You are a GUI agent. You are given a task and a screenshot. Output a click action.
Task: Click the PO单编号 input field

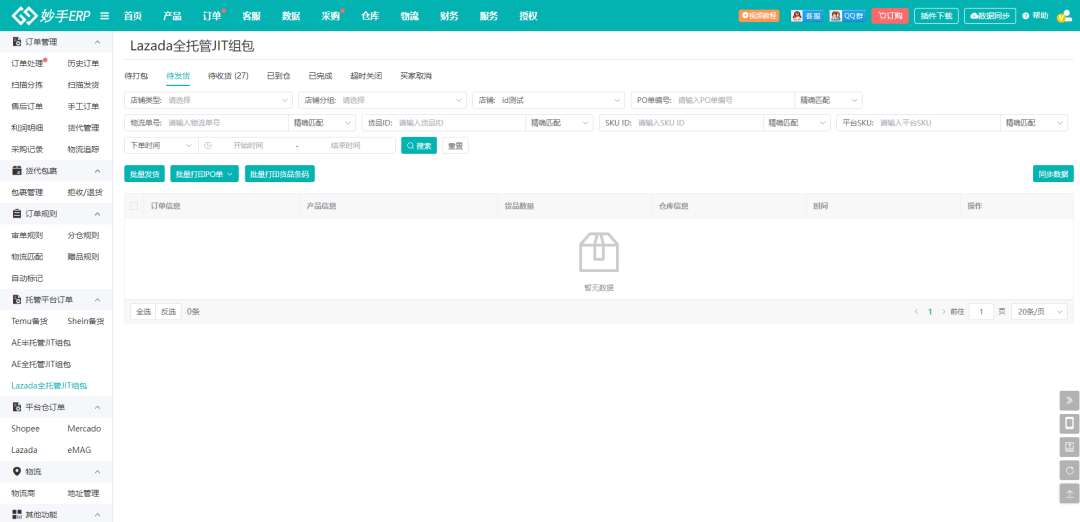[x=733, y=100]
